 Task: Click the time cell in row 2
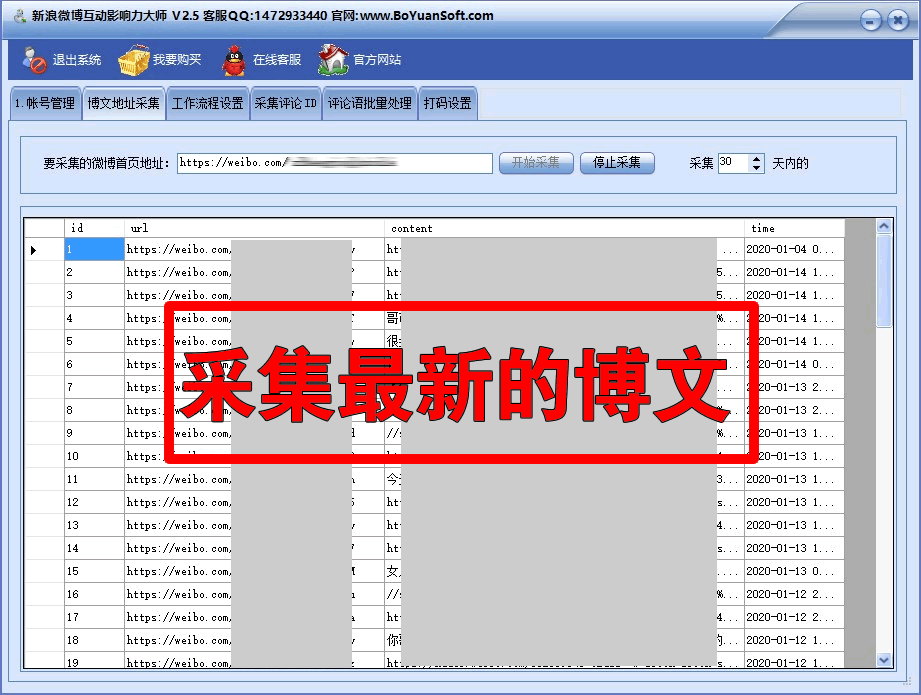pyautogui.click(x=795, y=273)
